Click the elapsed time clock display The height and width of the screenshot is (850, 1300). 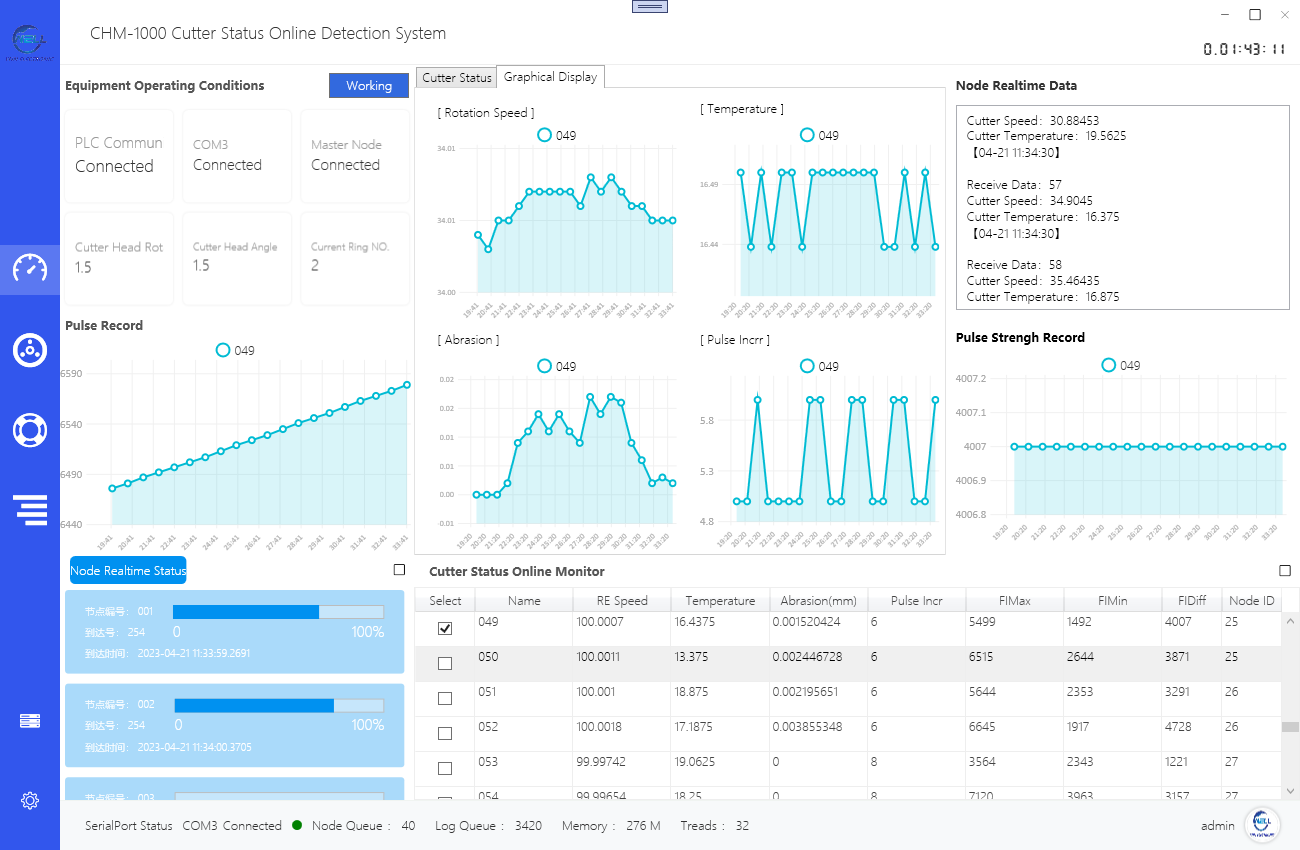click(1244, 49)
